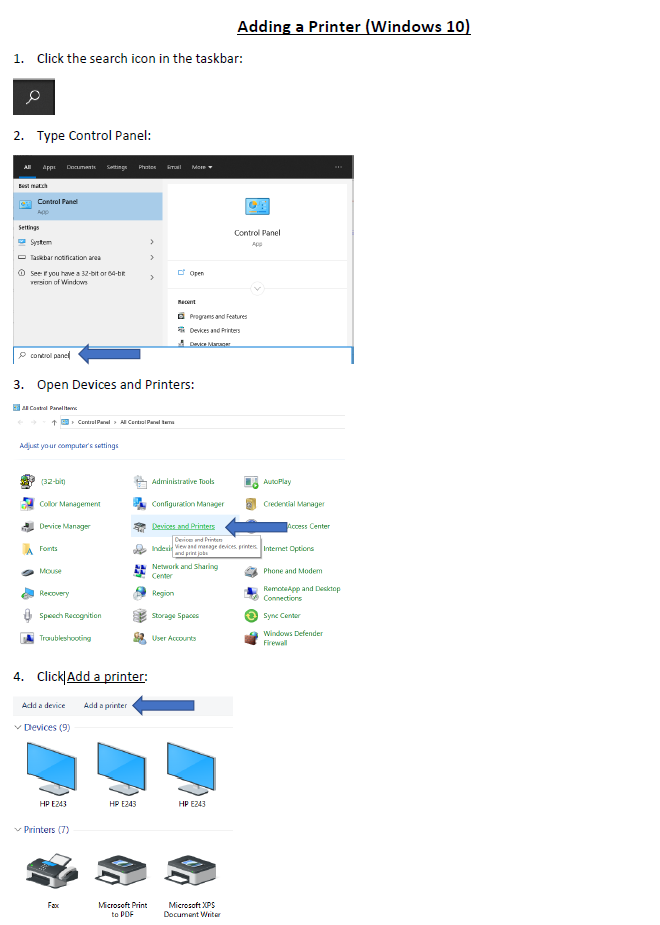Image resolution: width=660 pixels, height=925 pixels.
Task: Select the Photos search tab
Action: coord(147,167)
